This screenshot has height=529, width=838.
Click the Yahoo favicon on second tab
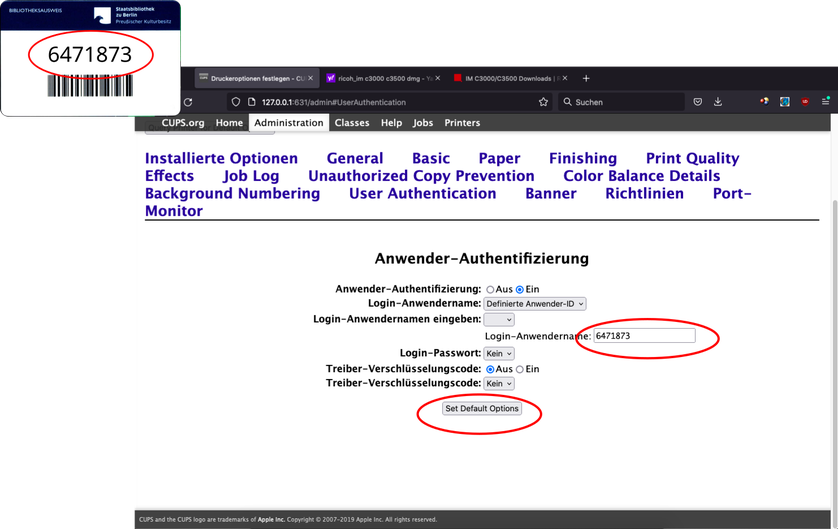click(x=331, y=78)
